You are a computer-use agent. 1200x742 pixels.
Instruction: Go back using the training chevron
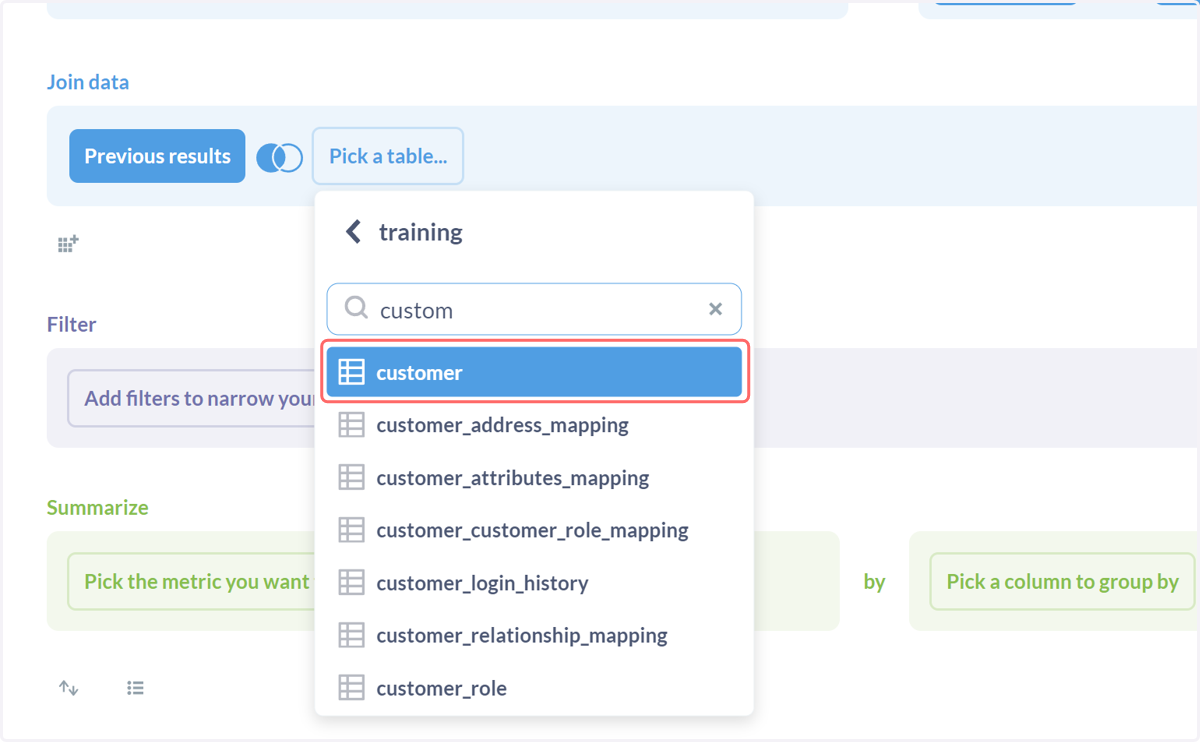(352, 232)
